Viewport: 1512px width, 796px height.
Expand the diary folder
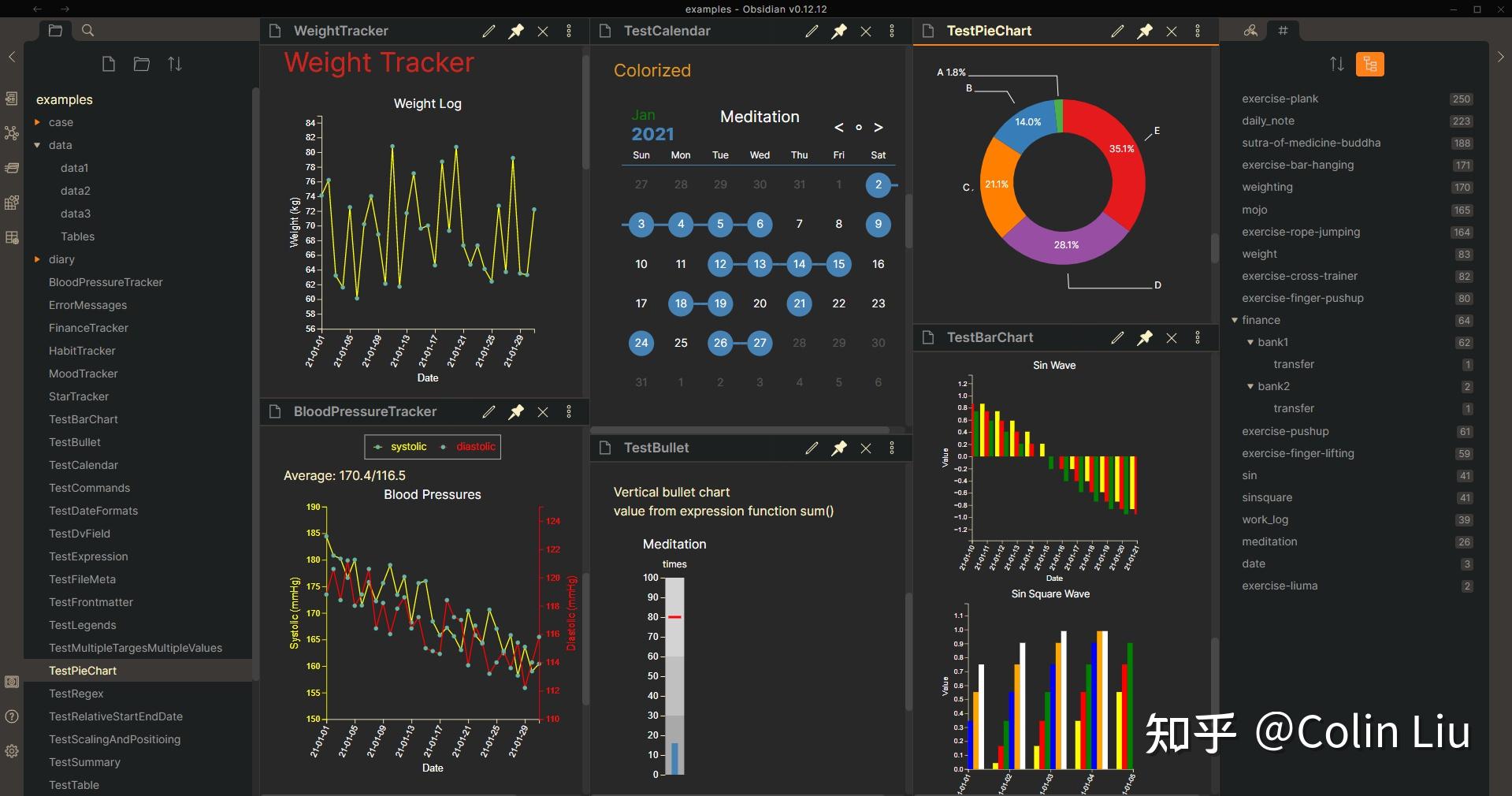point(37,259)
